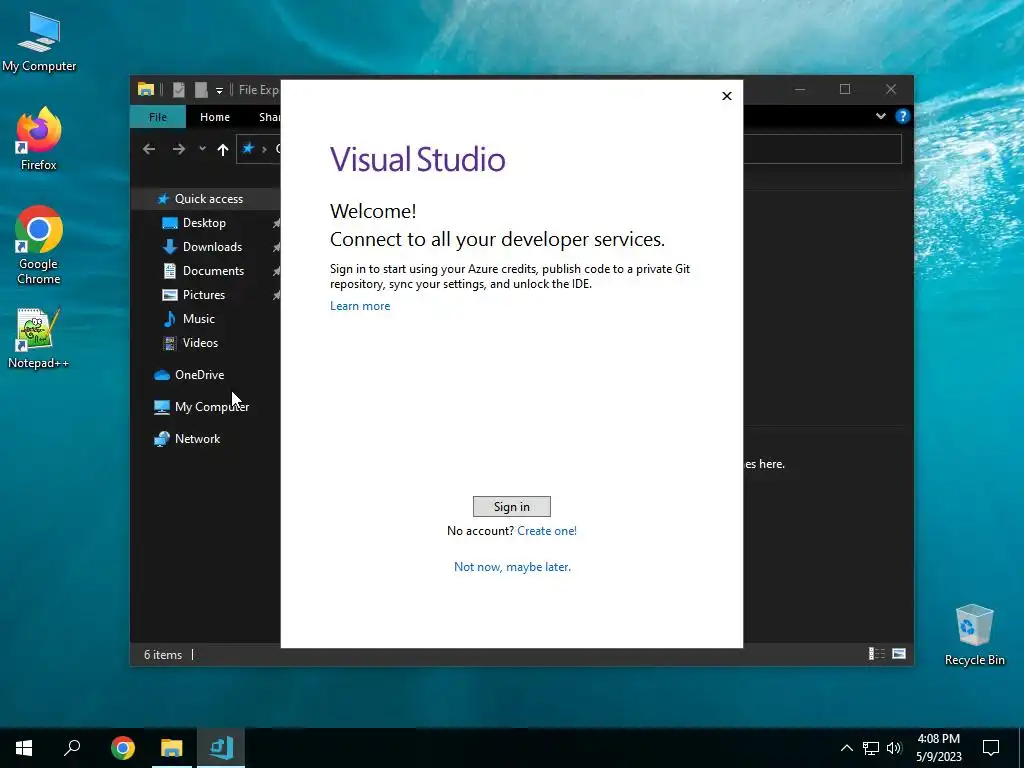Open Firefox desktop shortcut
This screenshot has width=1024, height=768.
click(x=39, y=139)
